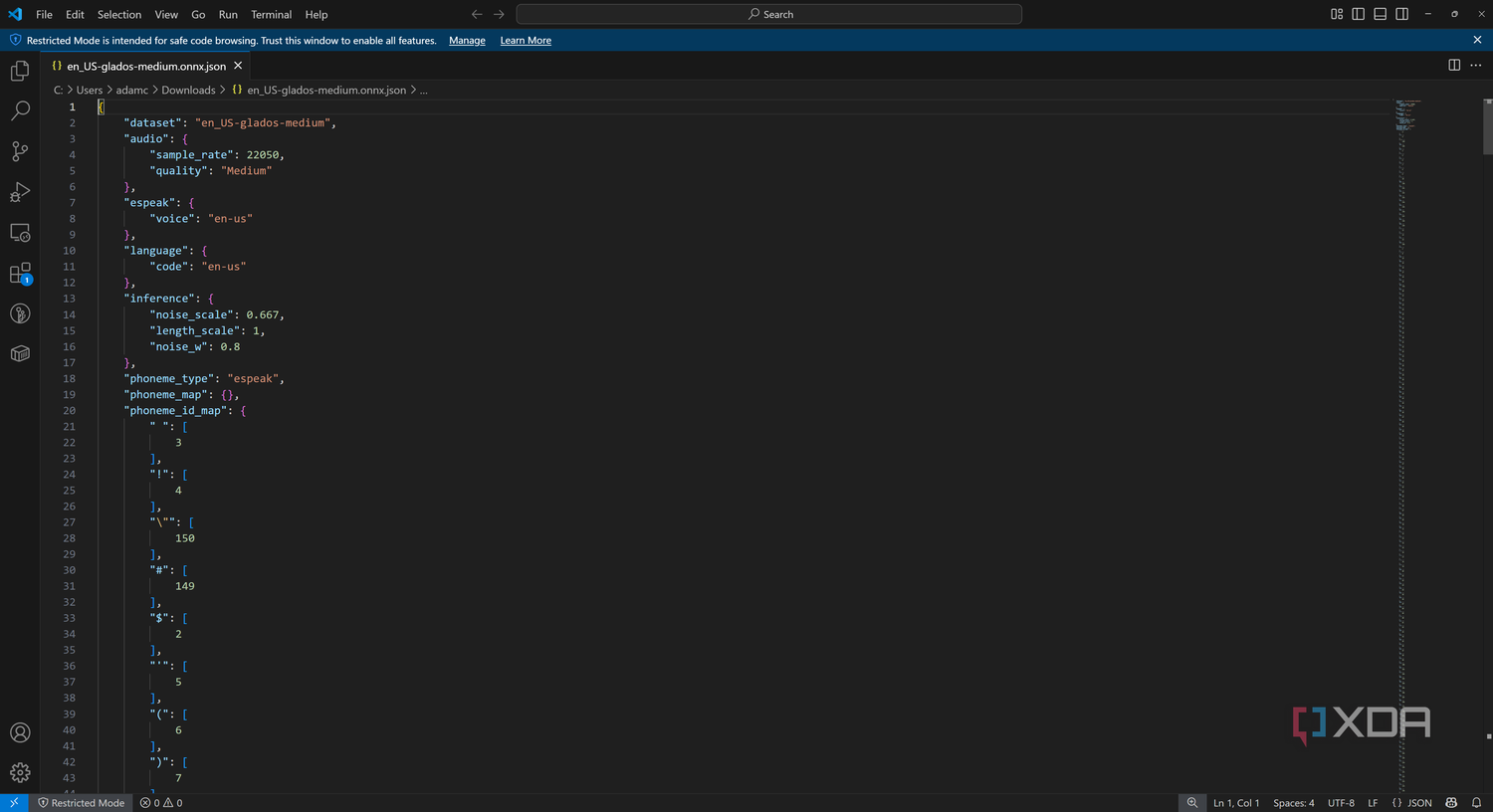Toggle the Primary Side Bar layout button
The image size is (1493, 812).
click(1359, 14)
